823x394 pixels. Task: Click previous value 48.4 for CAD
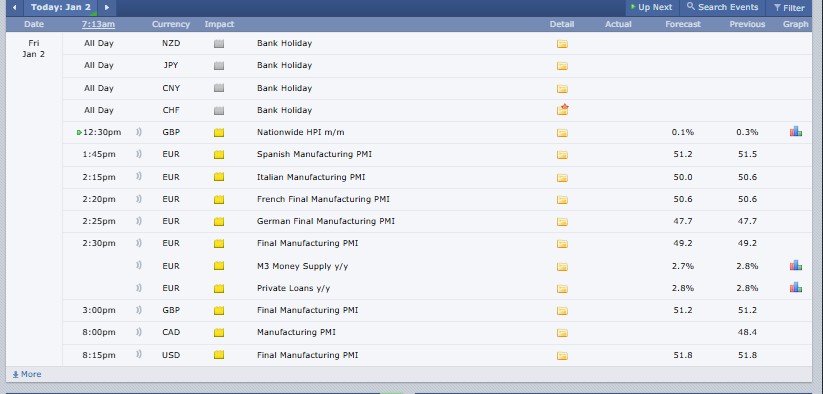(747, 333)
